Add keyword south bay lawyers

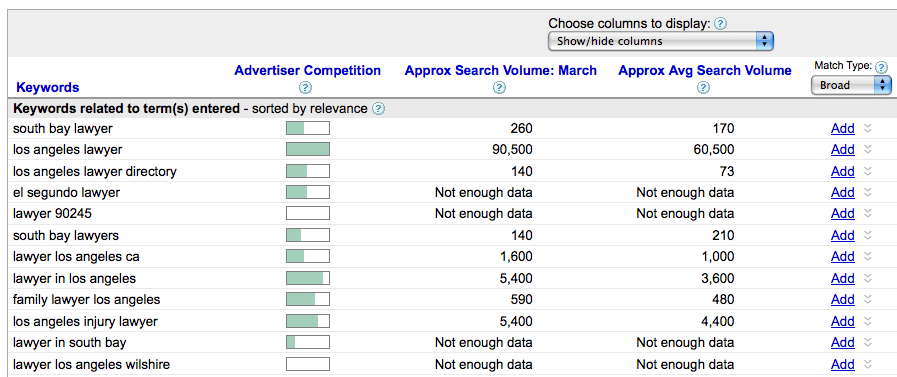pos(843,235)
